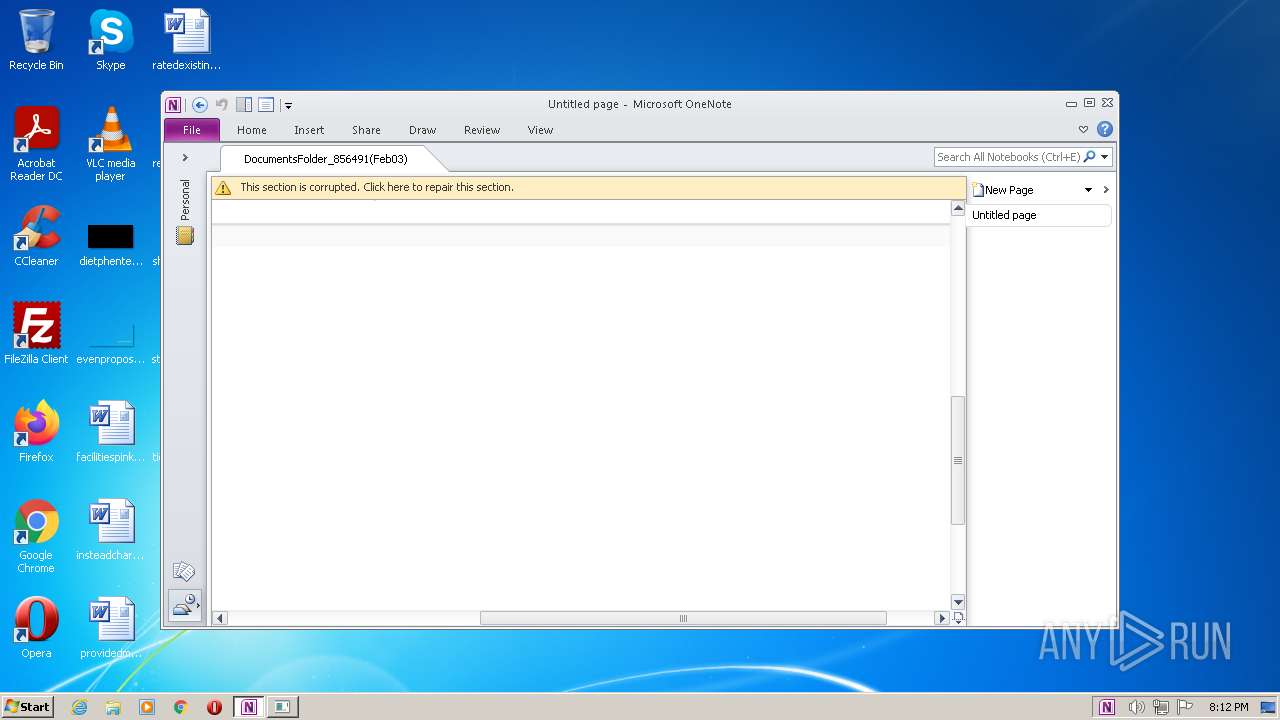The height and width of the screenshot is (720, 1280).
Task: Toggle Dock to Desktop view icon
Action: [x=244, y=105]
